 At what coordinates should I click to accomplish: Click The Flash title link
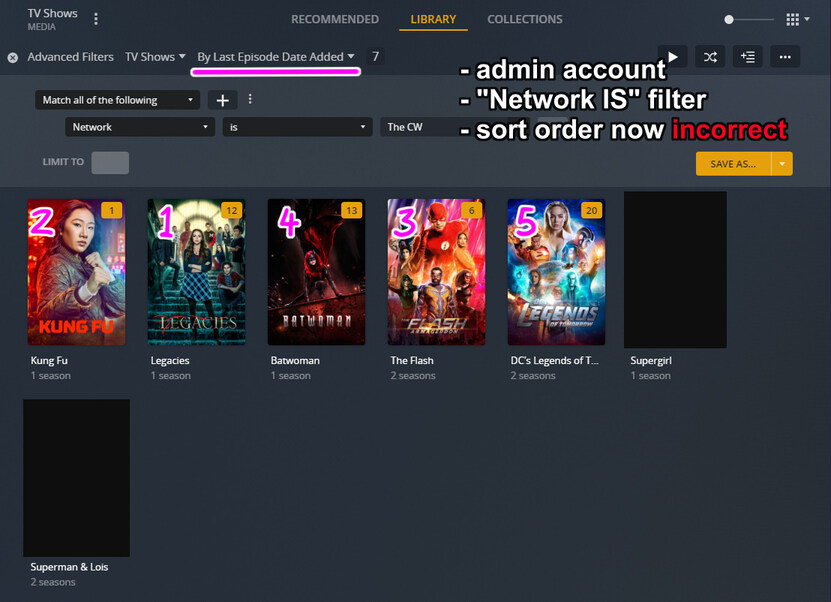tap(412, 360)
